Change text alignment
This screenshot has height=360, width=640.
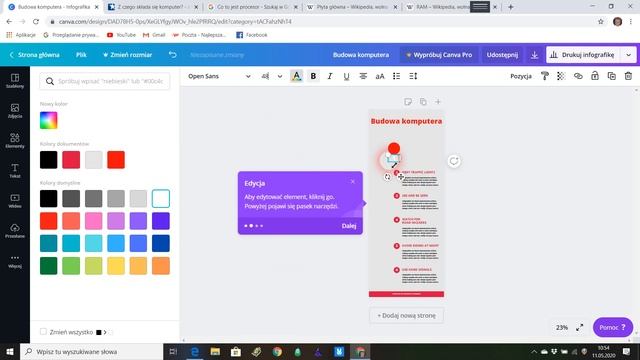(363, 76)
